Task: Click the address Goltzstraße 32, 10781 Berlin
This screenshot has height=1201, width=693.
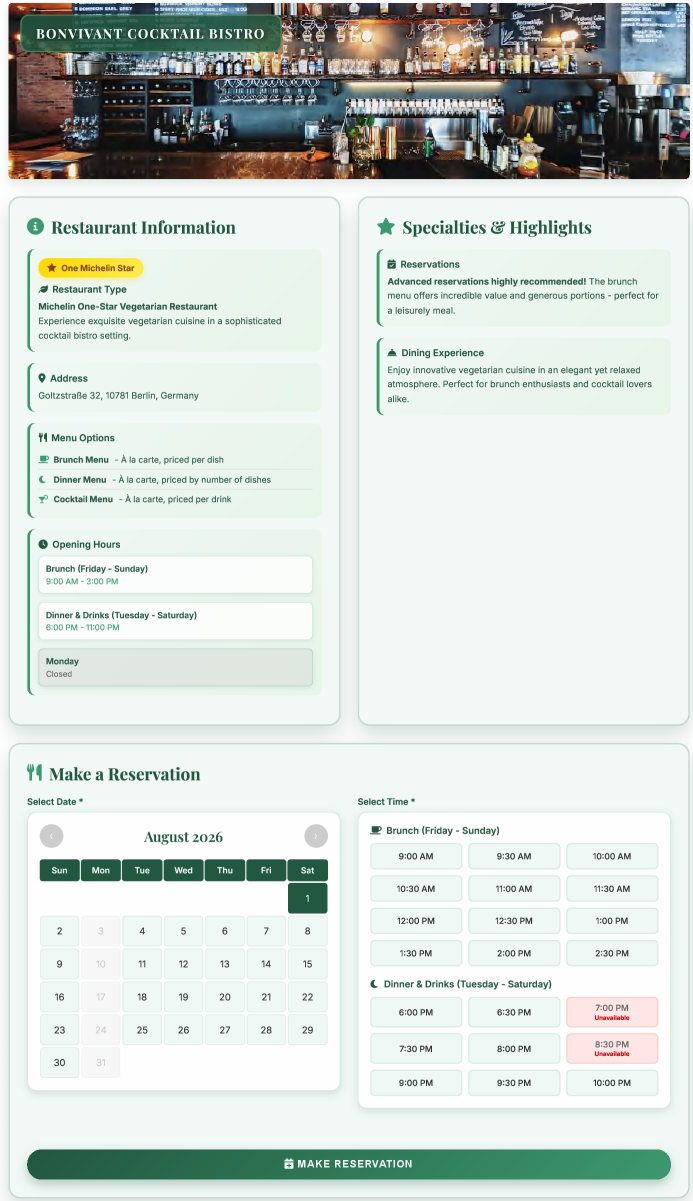Action: tap(118, 395)
